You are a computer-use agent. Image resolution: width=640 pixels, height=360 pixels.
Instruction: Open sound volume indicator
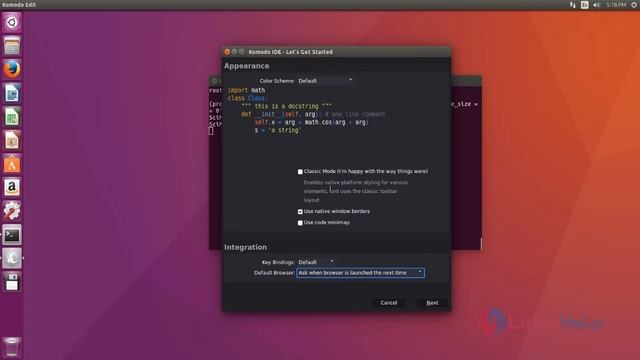tap(596, 5)
